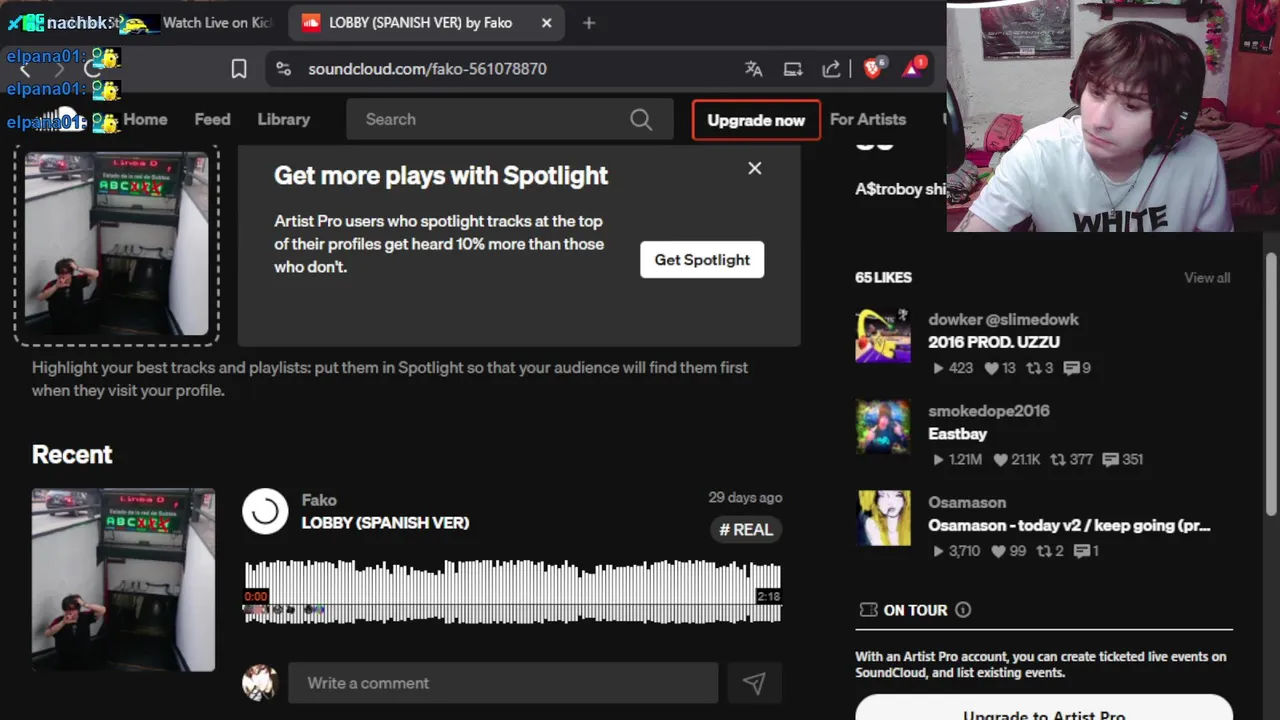Click the 1.21M plays on Eastbay

tap(957, 460)
